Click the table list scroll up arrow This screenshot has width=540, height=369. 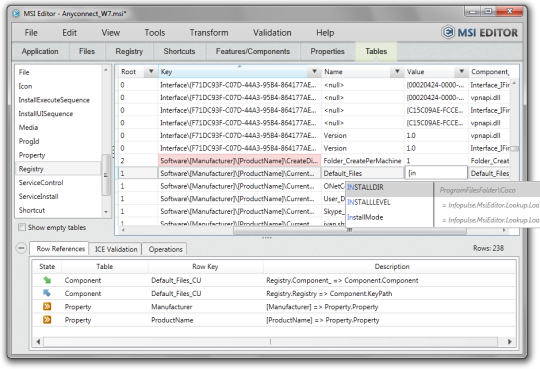pos(106,70)
